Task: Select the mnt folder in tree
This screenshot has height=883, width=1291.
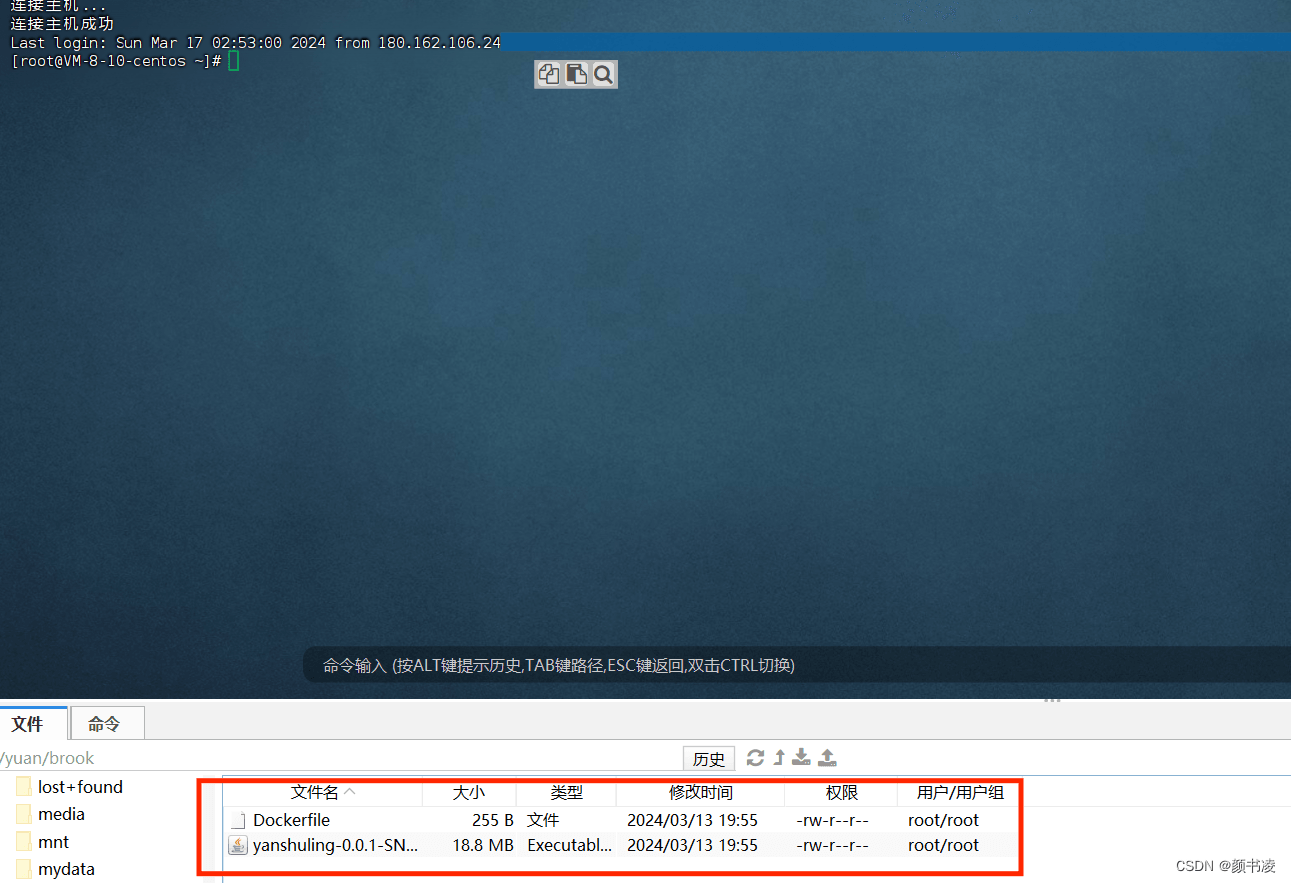Action: click(x=53, y=842)
